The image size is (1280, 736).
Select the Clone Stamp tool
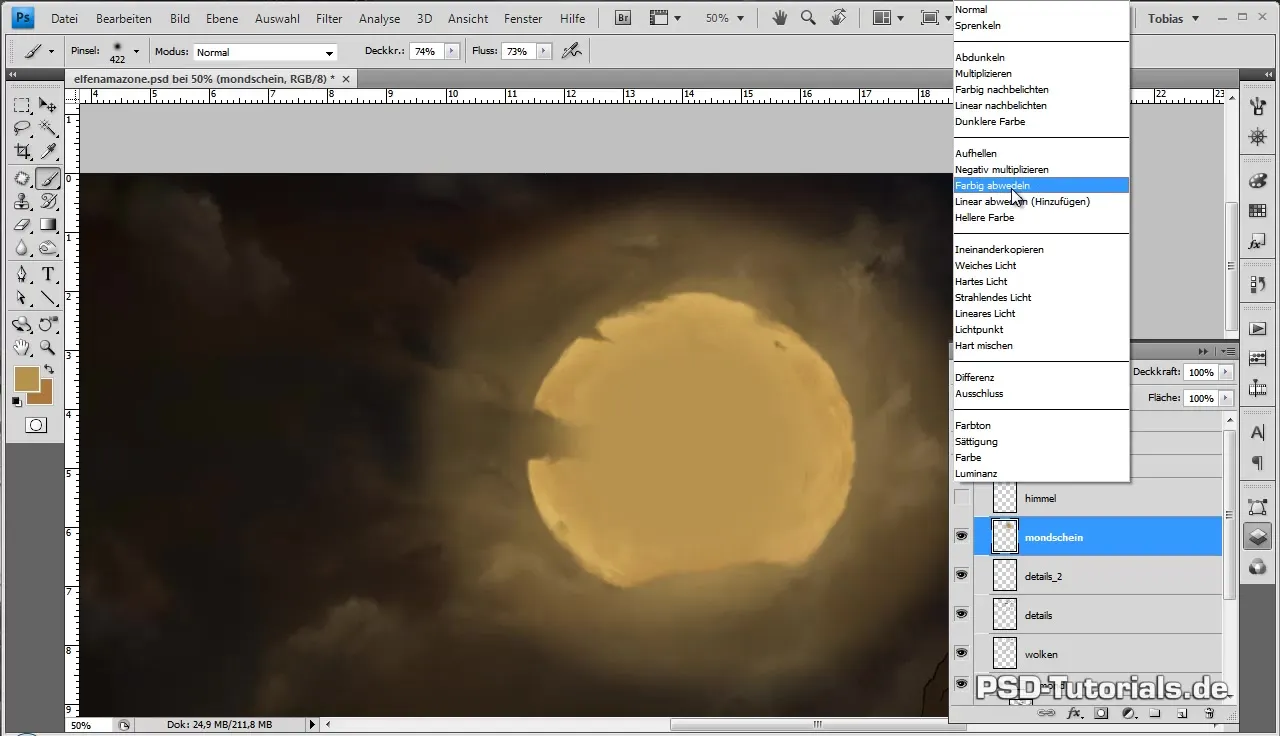(22, 202)
